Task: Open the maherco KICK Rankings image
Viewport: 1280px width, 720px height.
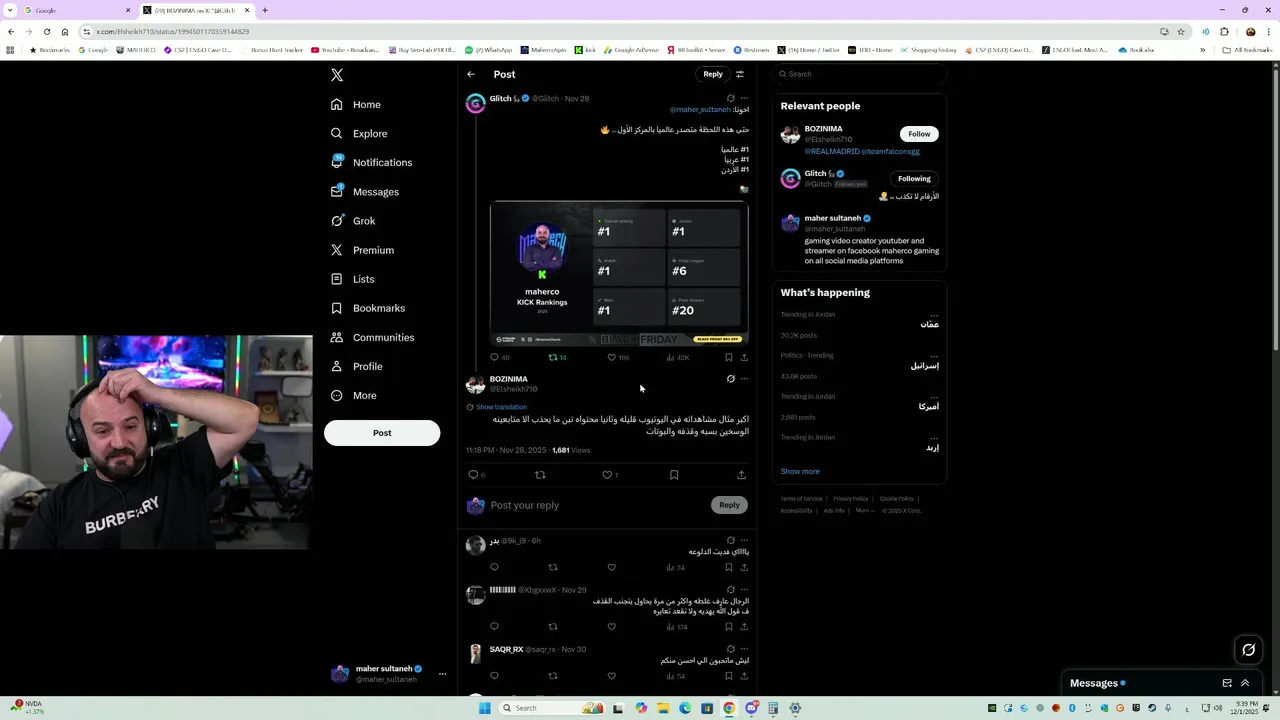Action: 619,273
